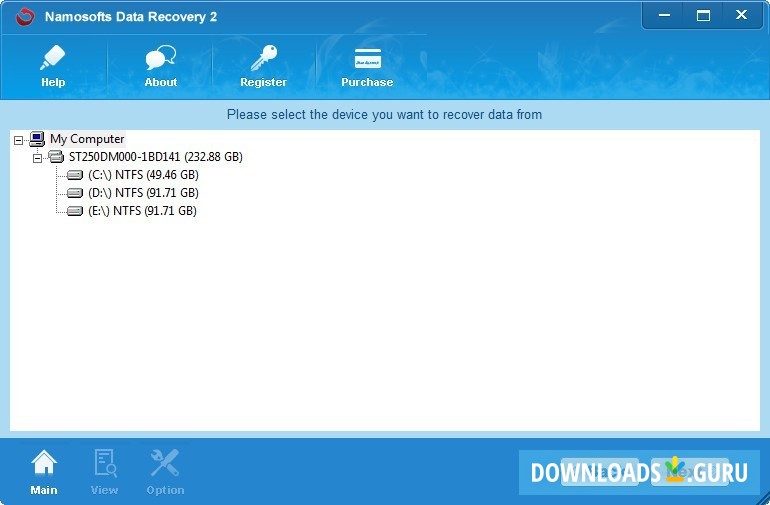Select the (D:\) NTFS (91.71 GB) partition

[x=143, y=193]
